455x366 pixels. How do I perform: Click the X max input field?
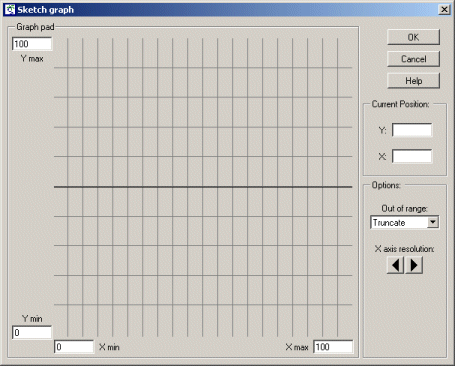333,347
